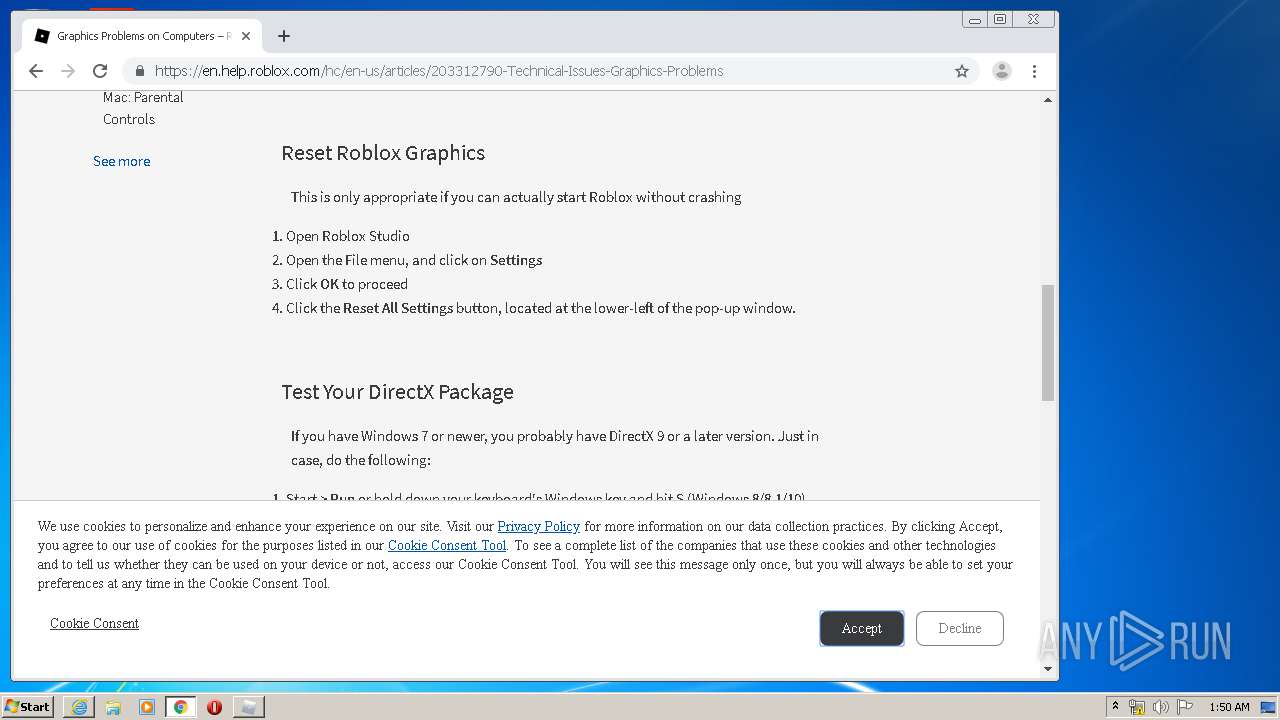
Task: Switch to Chrome in the taskbar
Action: tap(181, 707)
